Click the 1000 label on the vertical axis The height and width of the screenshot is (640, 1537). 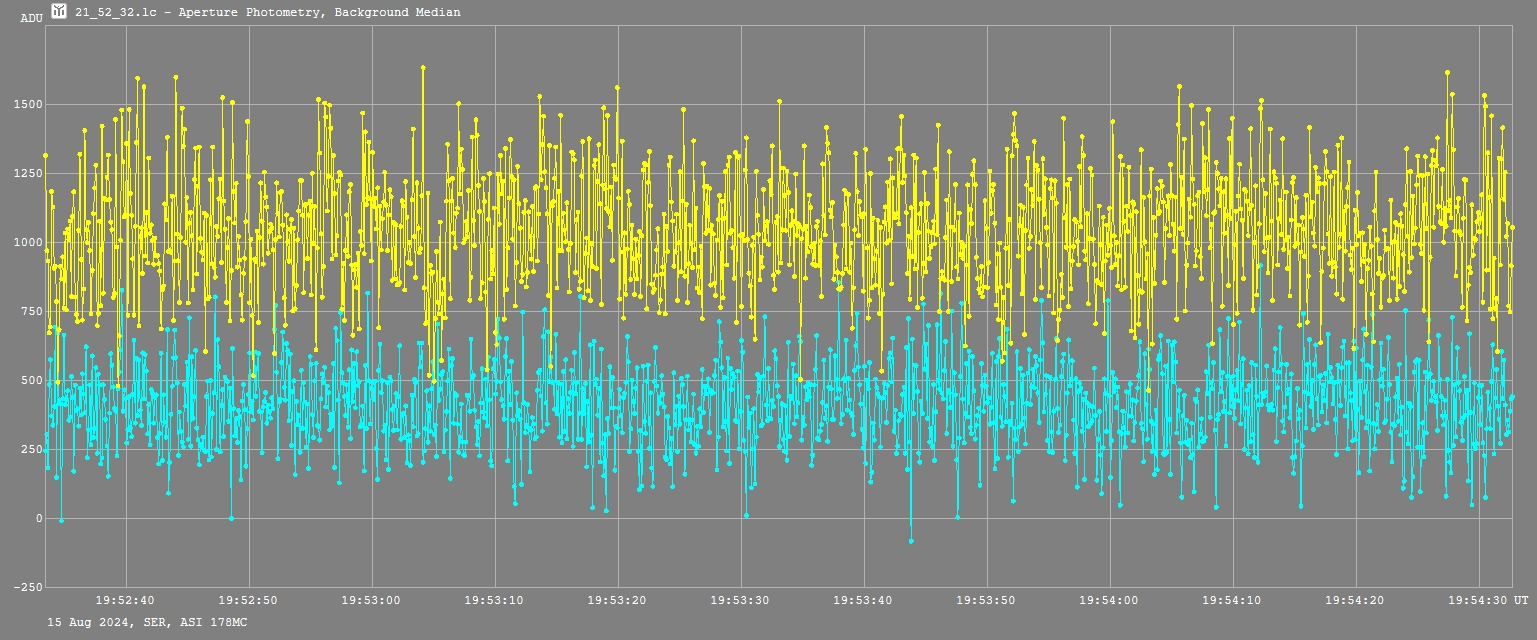point(27,242)
